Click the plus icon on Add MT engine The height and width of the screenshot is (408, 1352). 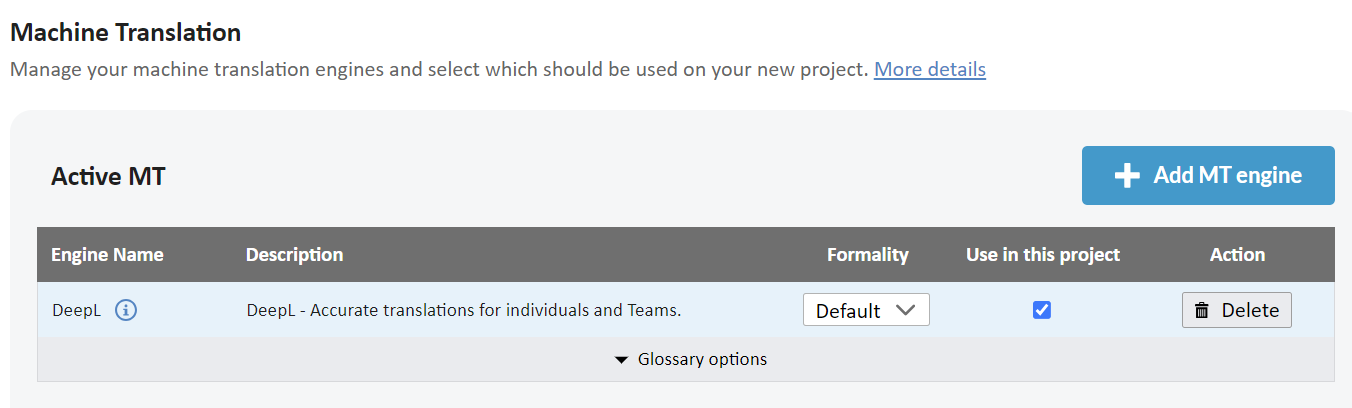[1127, 176]
